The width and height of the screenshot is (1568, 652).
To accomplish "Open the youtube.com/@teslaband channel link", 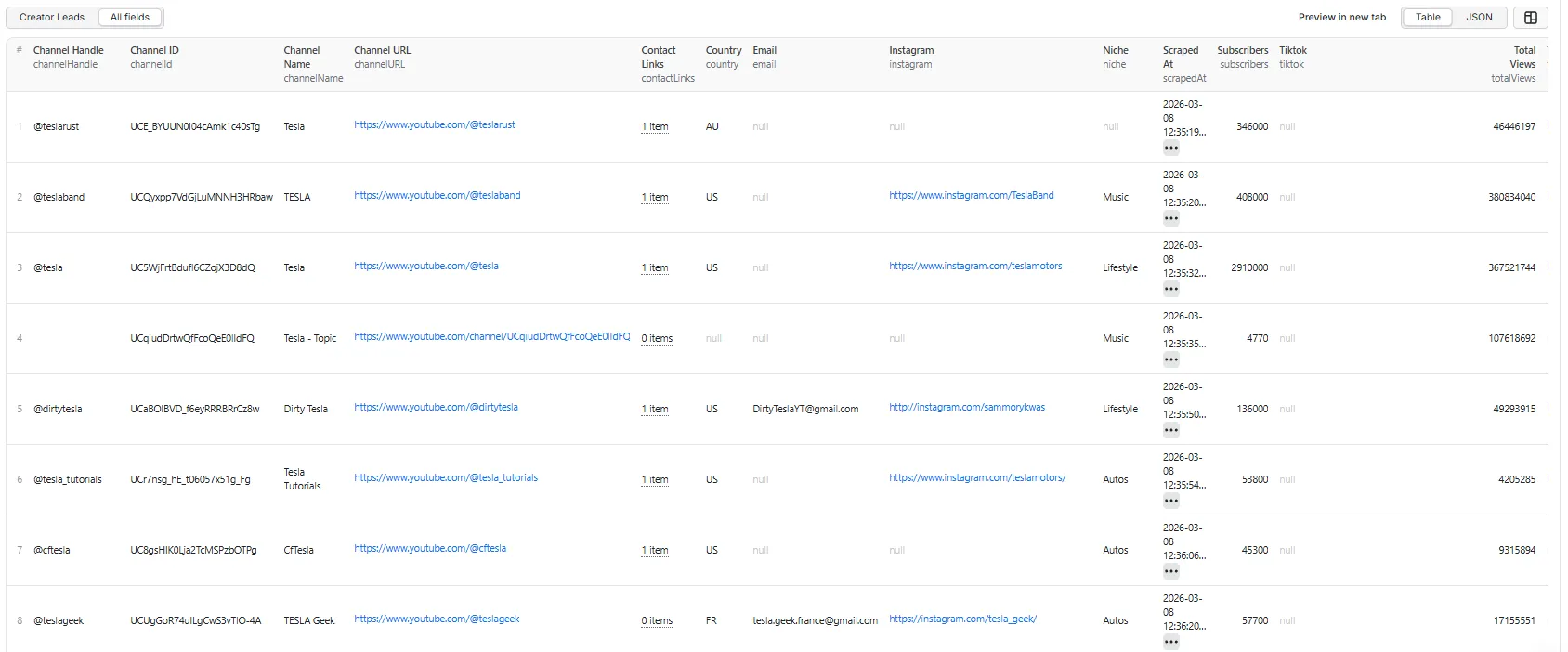I will point(437,195).
